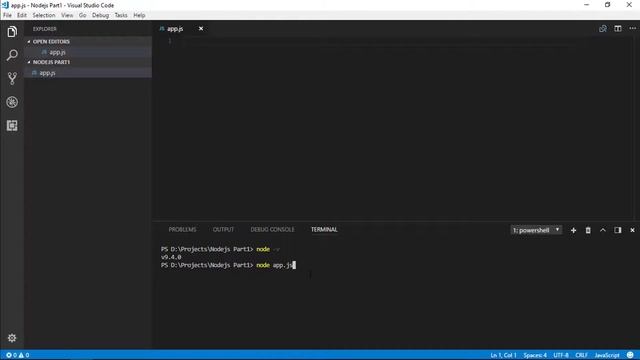Open the File menu
Screen dimensions: 640x360
[x=7, y=15]
